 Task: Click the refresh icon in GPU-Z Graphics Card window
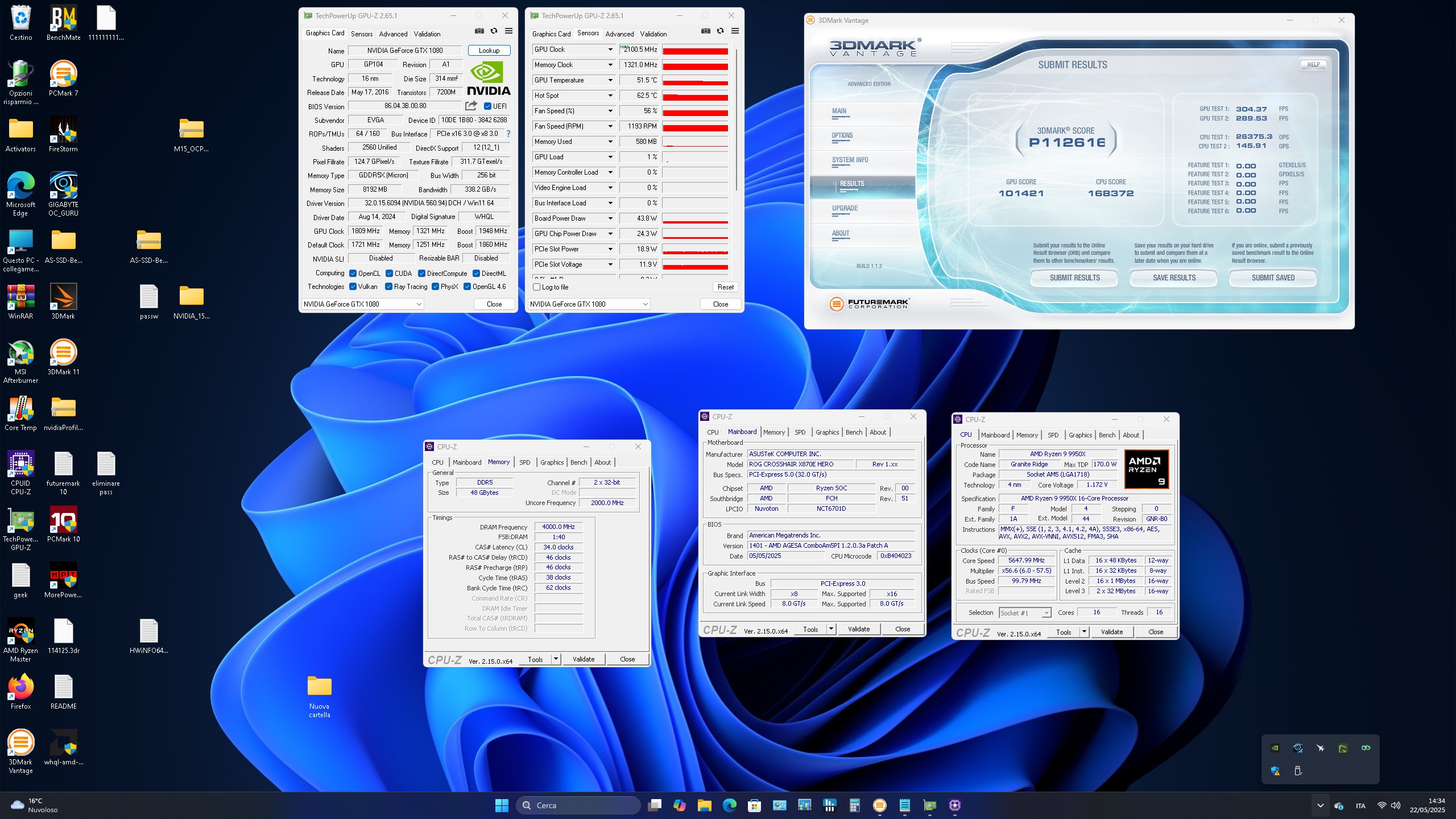[x=494, y=31]
